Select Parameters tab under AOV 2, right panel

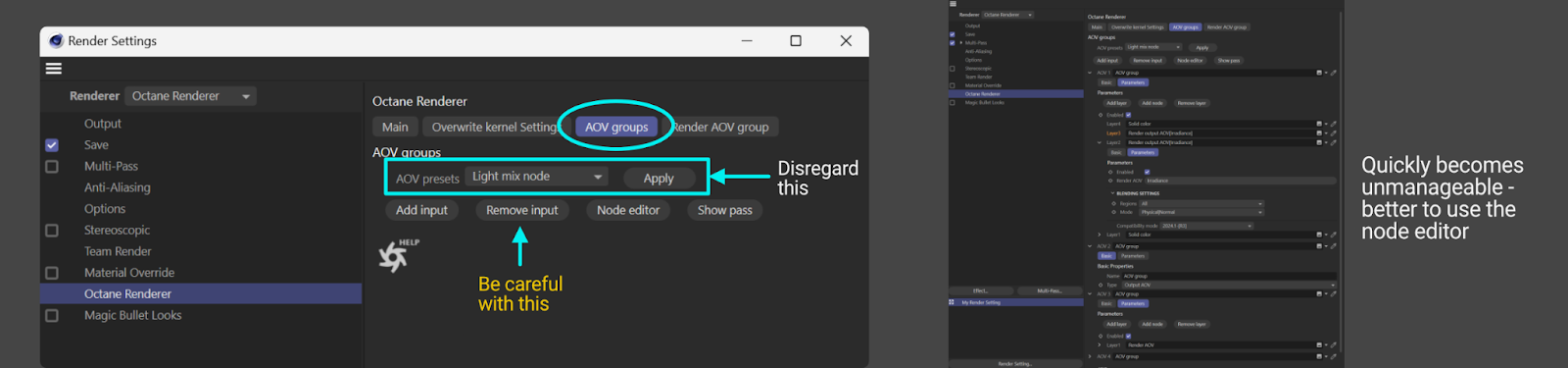tap(1133, 256)
